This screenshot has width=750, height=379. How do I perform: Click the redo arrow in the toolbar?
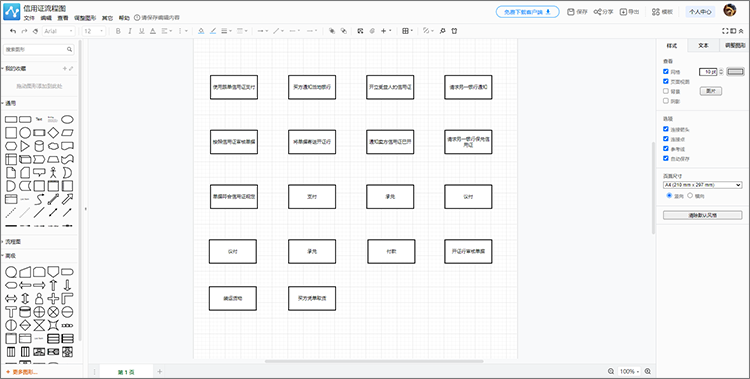point(24,31)
